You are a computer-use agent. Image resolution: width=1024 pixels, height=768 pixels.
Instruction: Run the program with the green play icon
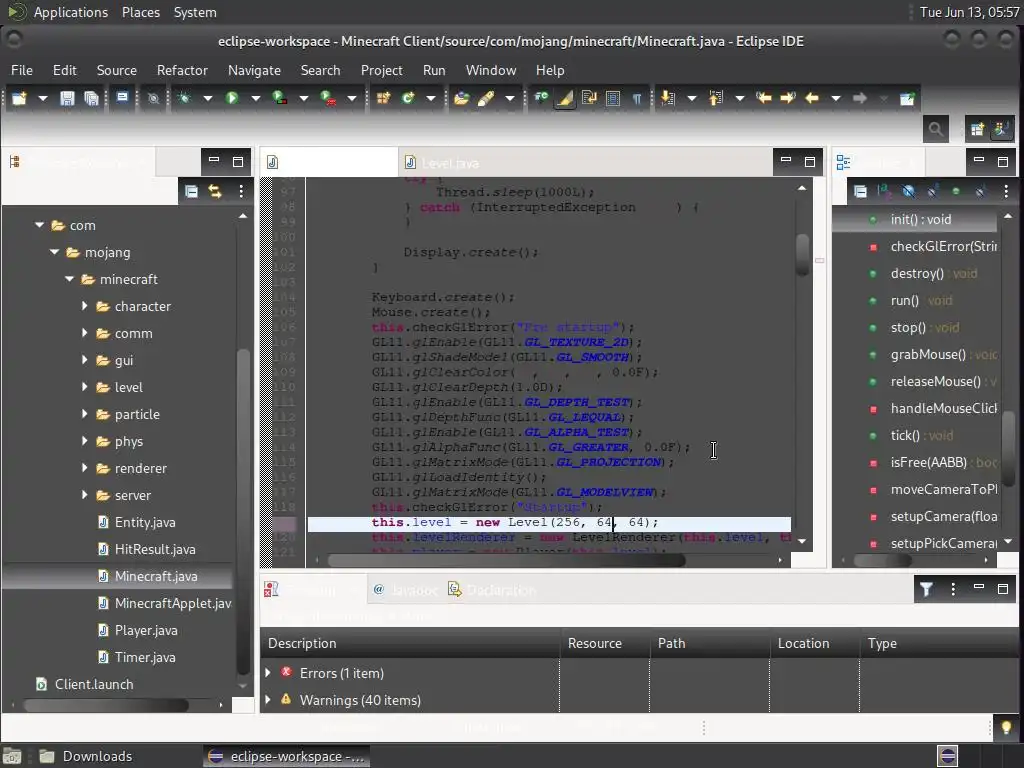point(232,98)
